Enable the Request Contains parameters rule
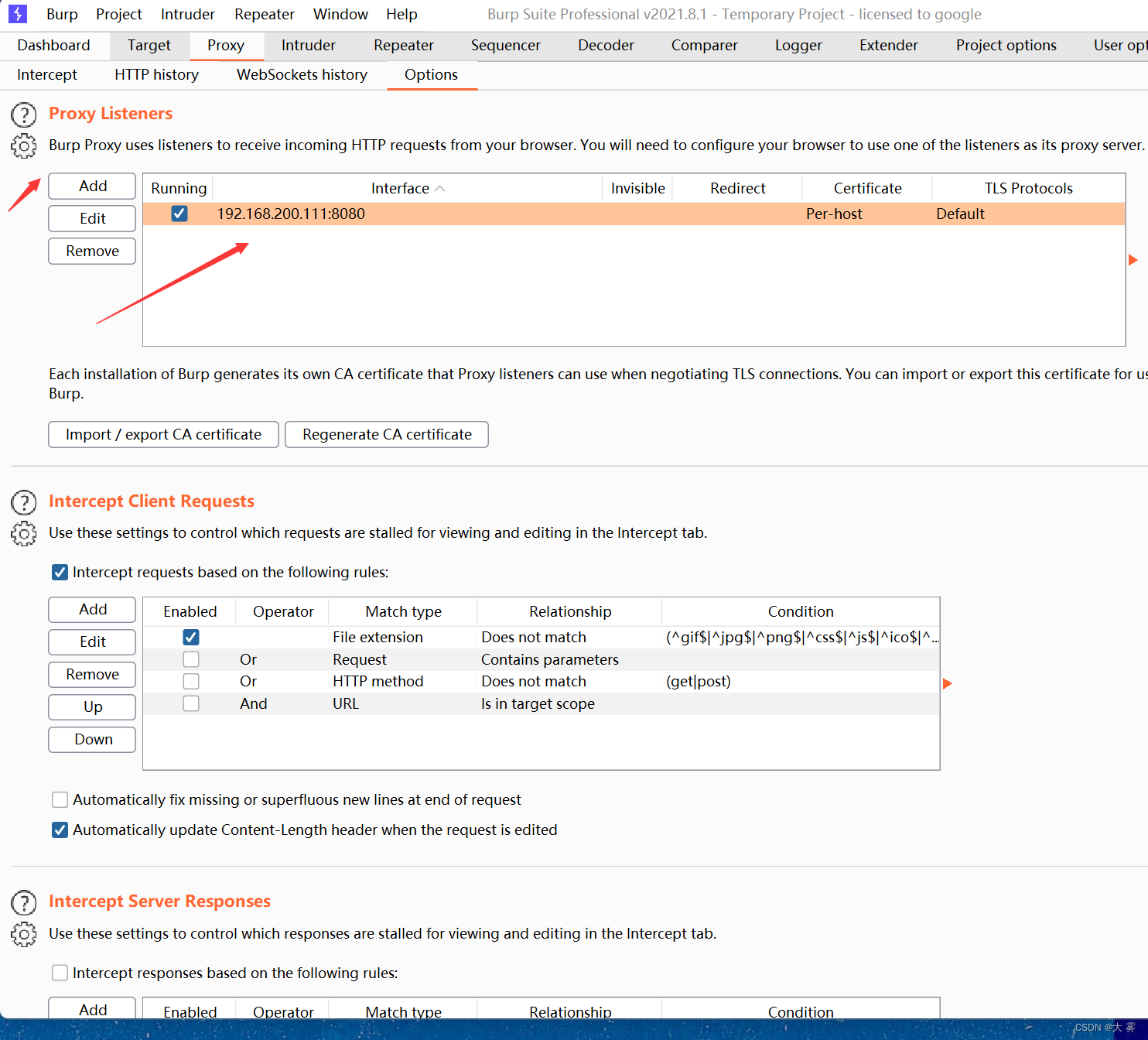Viewport: 1148px width, 1040px height. (x=191, y=659)
